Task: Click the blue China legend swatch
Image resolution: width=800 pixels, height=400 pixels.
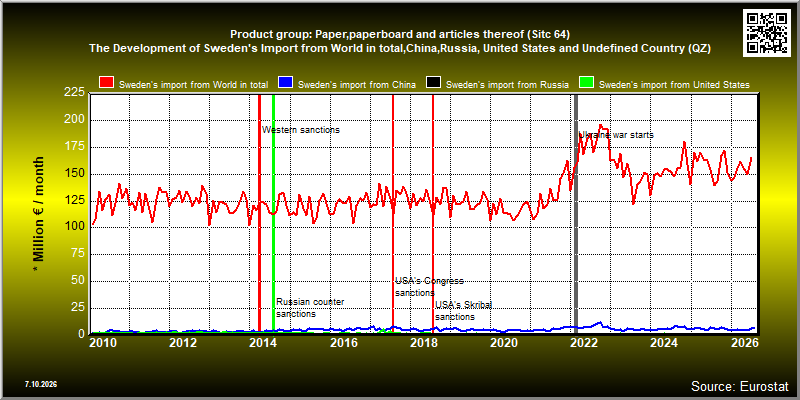Action: [286, 84]
